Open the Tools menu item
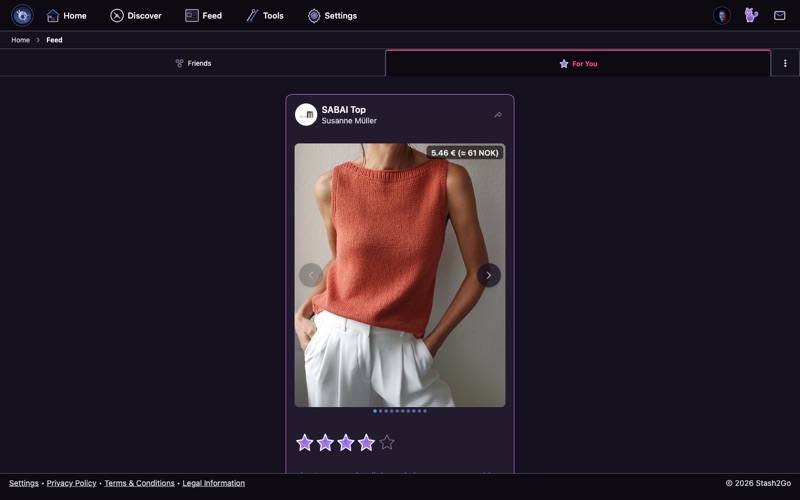This screenshot has width=800, height=500. click(x=265, y=16)
